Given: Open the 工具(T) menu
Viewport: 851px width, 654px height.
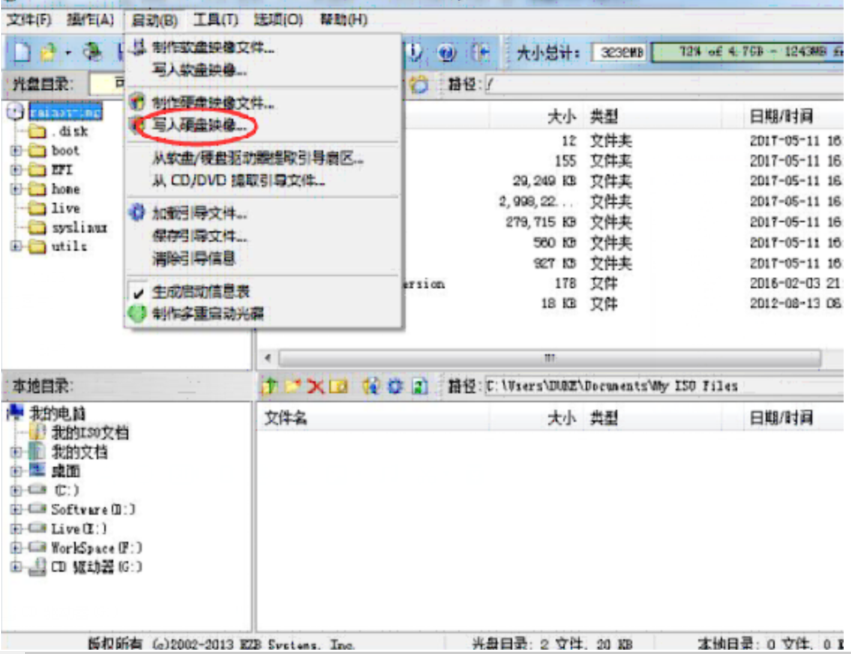Looking at the screenshot, I should coord(215,19).
